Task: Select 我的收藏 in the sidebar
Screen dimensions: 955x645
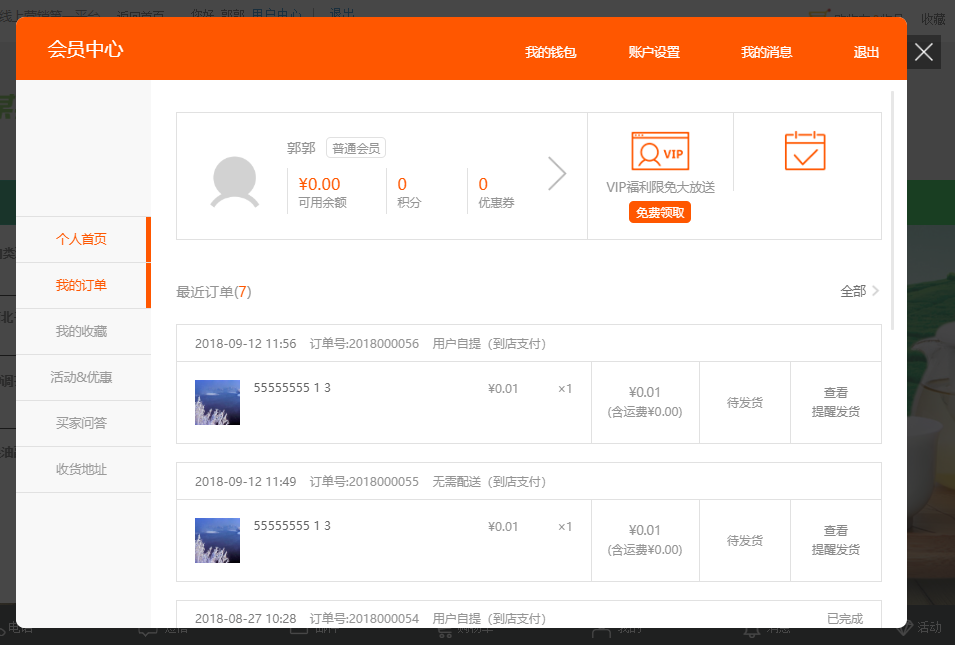Action: click(81, 331)
